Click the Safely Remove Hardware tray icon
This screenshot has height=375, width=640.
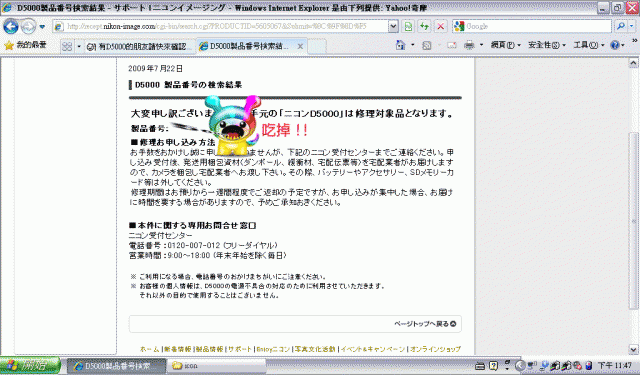tap(544, 365)
